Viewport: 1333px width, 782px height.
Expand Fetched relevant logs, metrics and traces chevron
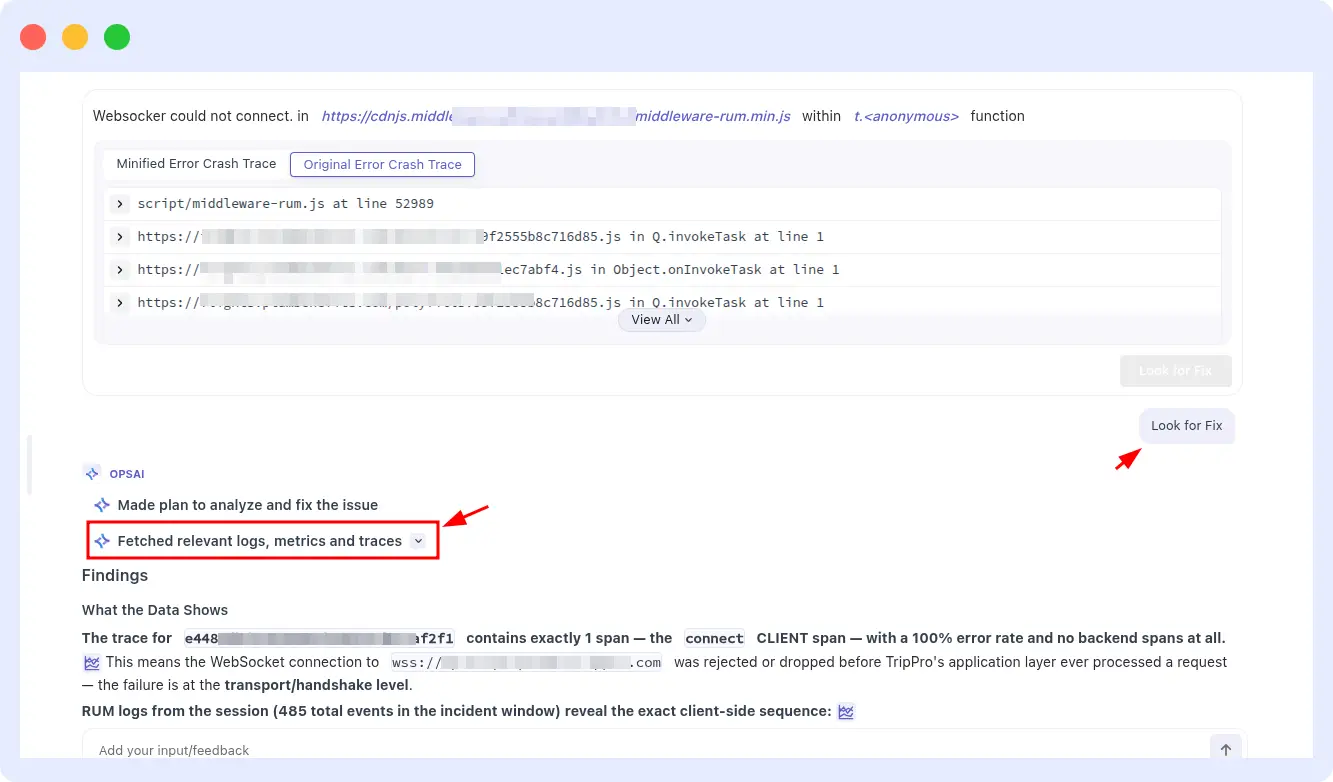pyautogui.click(x=418, y=541)
